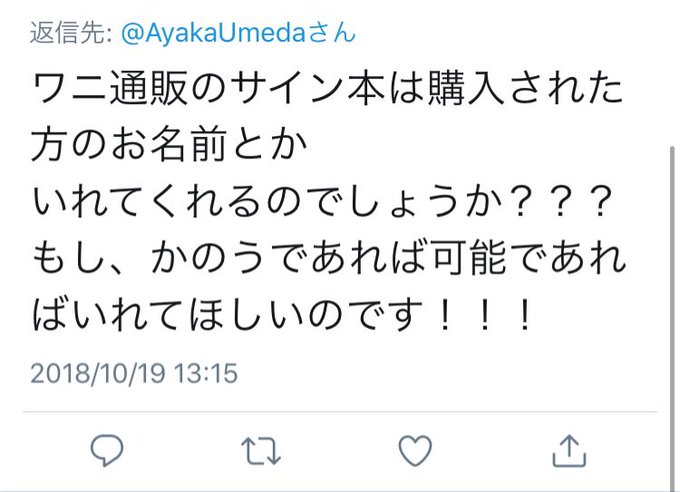The width and height of the screenshot is (680, 492).
Task: Click the line もし、かのうであれば可能であれ
Action: tap(329, 257)
